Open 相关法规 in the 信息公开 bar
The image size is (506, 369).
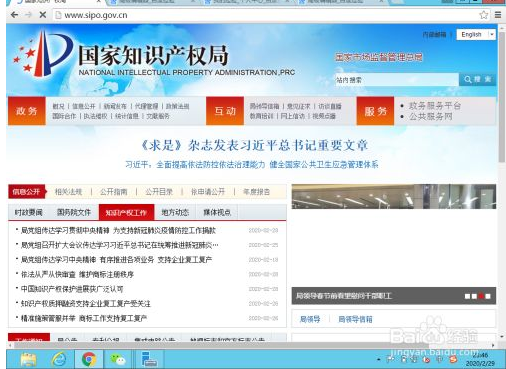(68, 192)
